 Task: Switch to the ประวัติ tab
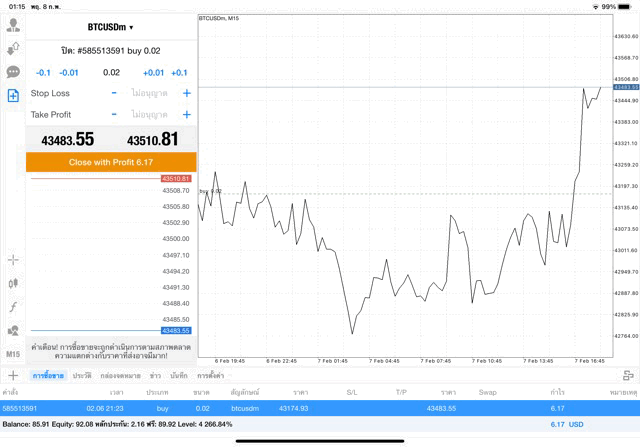click(x=82, y=375)
